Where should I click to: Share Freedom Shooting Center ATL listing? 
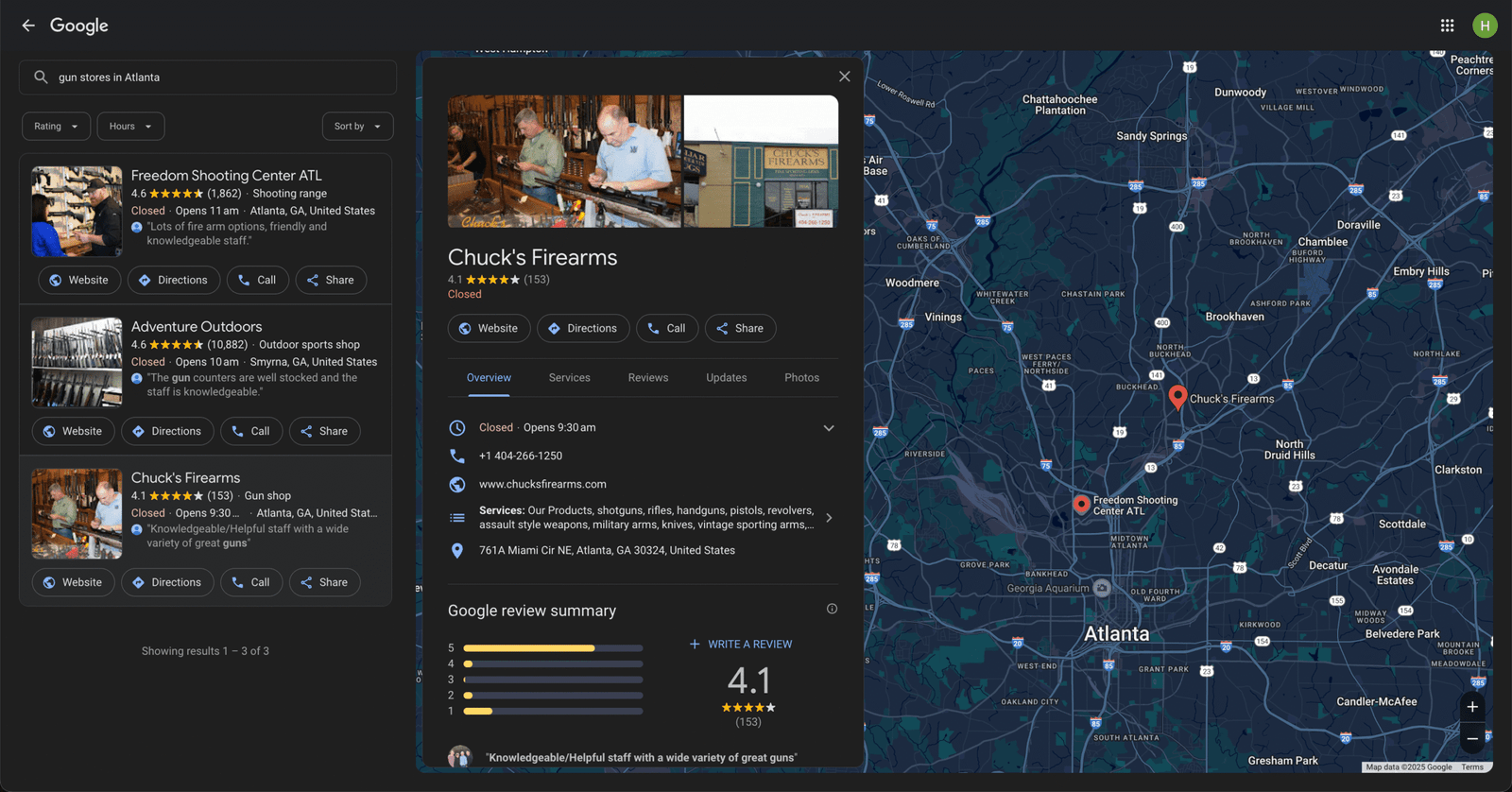(331, 280)
